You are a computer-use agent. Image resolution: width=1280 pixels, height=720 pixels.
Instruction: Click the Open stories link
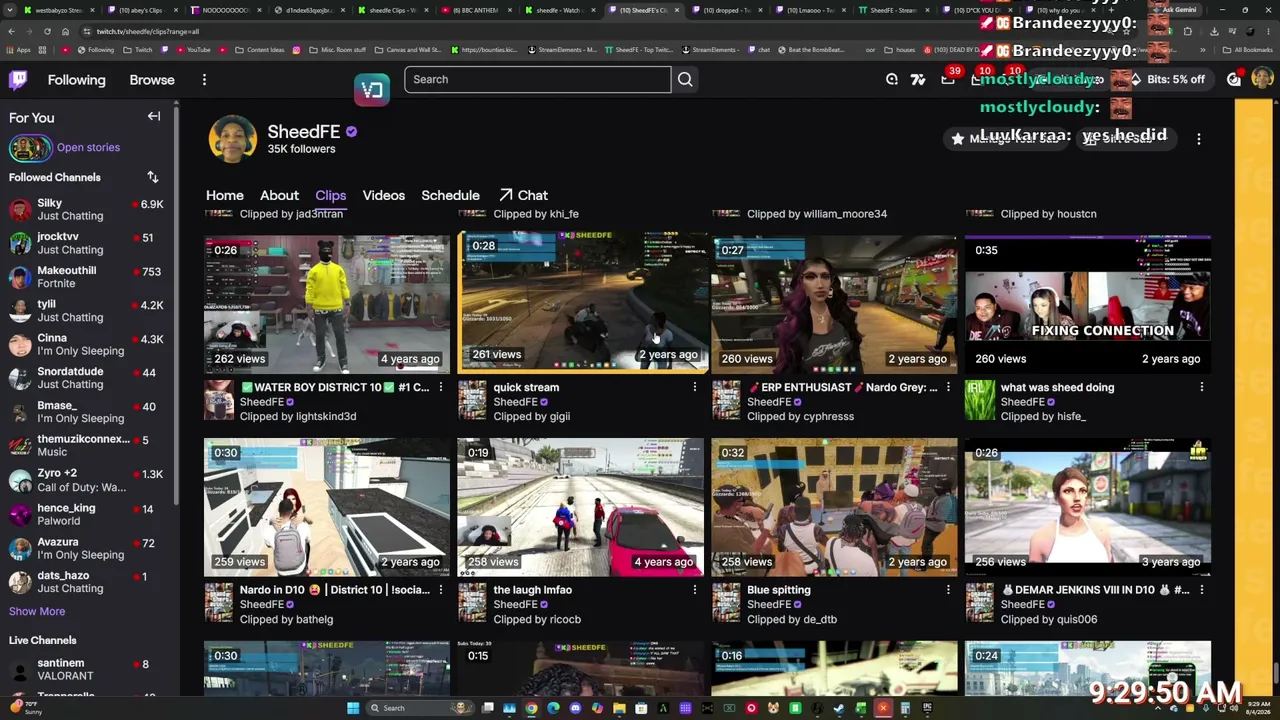tap(88, 147)
